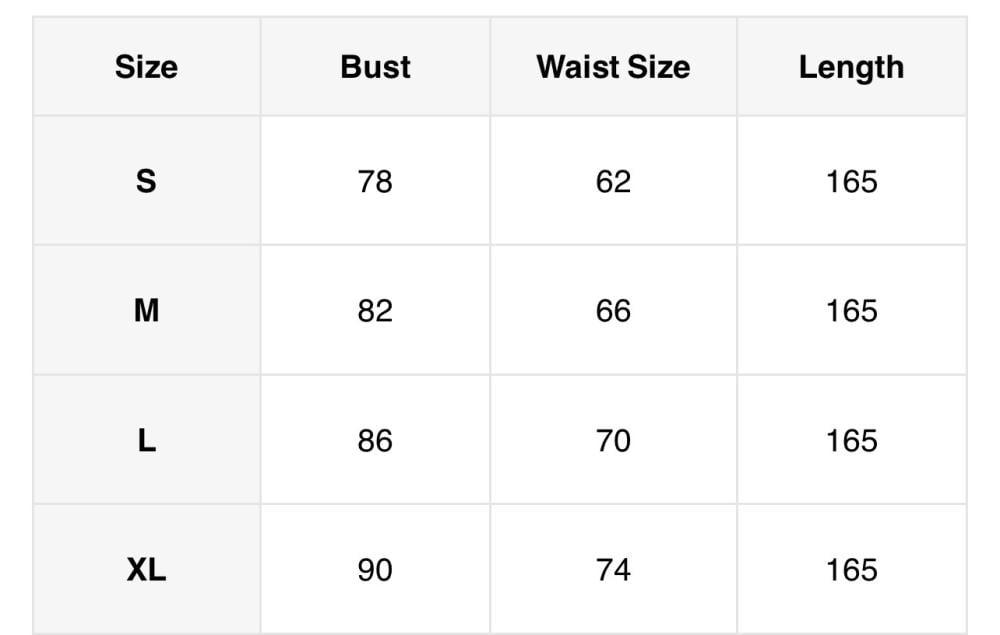Click the Bust column header
Image resolution: width=1000 pixels, height=635 pixels.
375,67
